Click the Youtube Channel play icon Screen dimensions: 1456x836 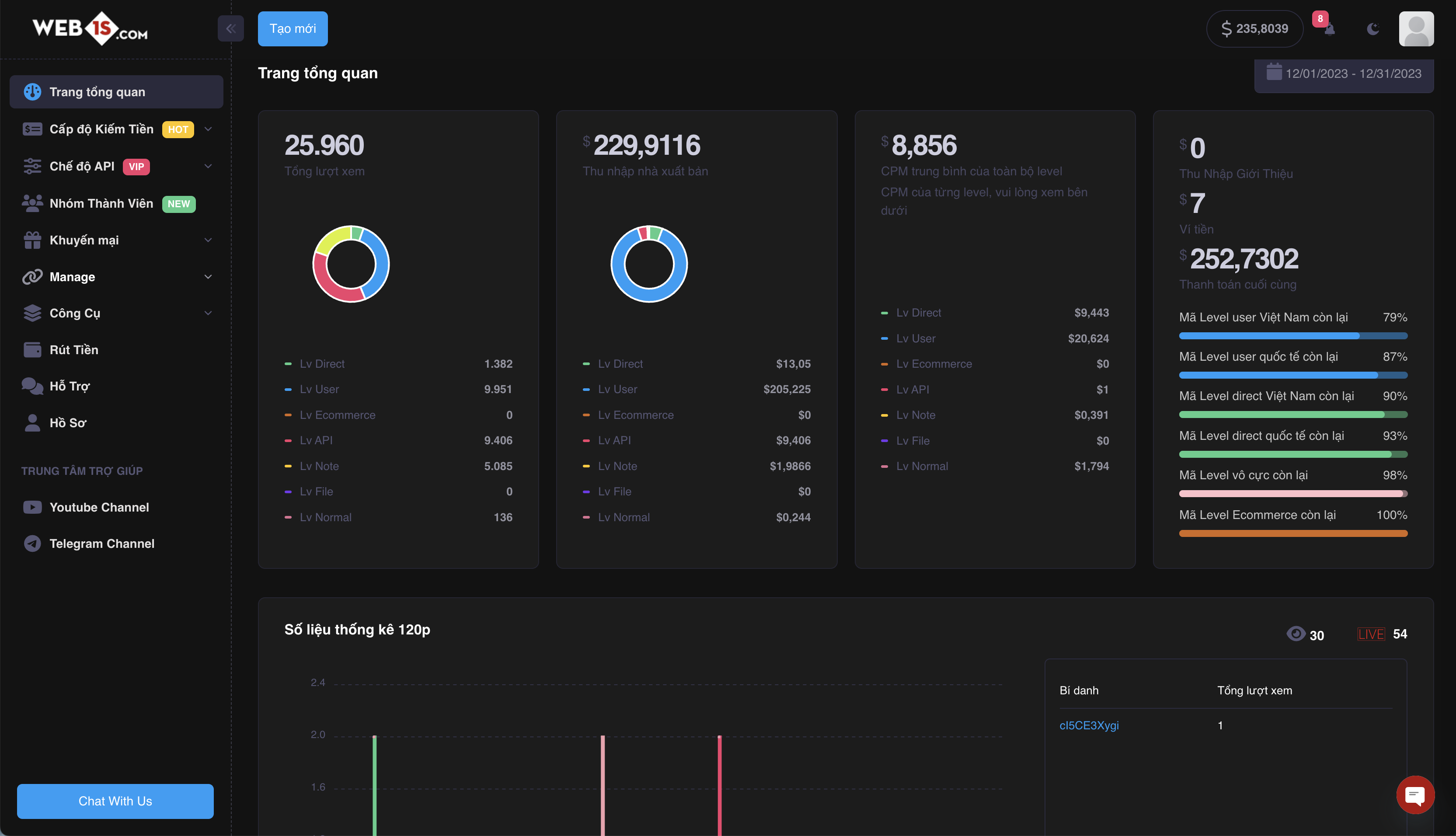click(x=32, y=507)
